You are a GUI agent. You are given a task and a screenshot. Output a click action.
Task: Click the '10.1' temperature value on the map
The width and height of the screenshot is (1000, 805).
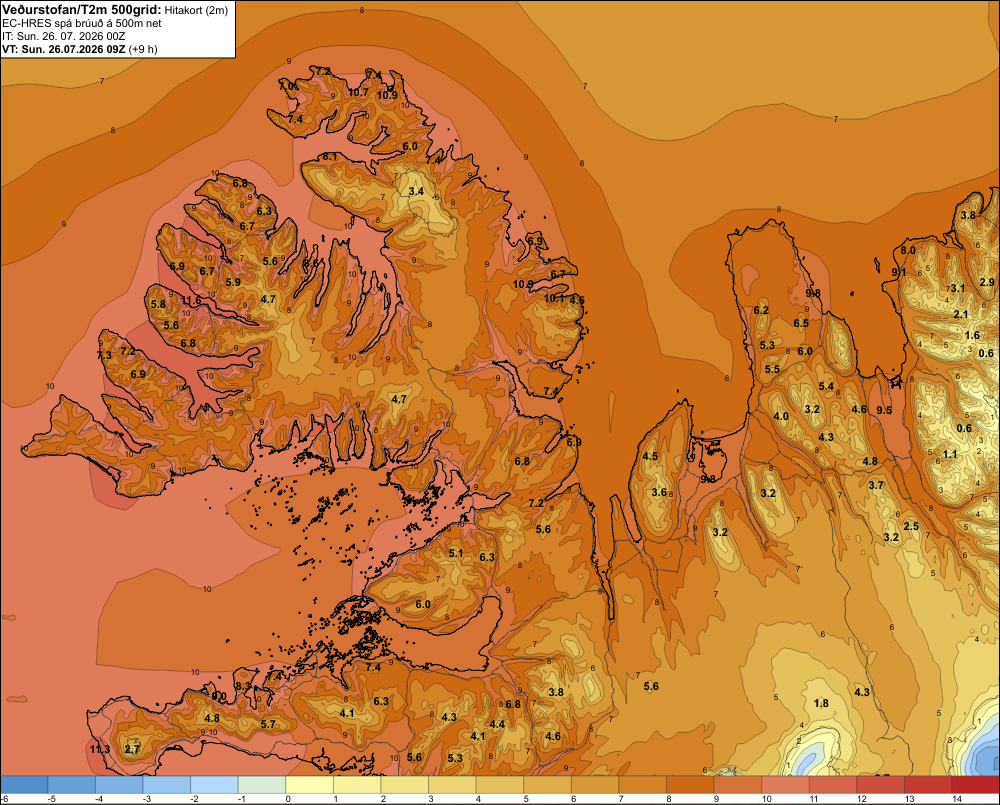click(554, 299)
